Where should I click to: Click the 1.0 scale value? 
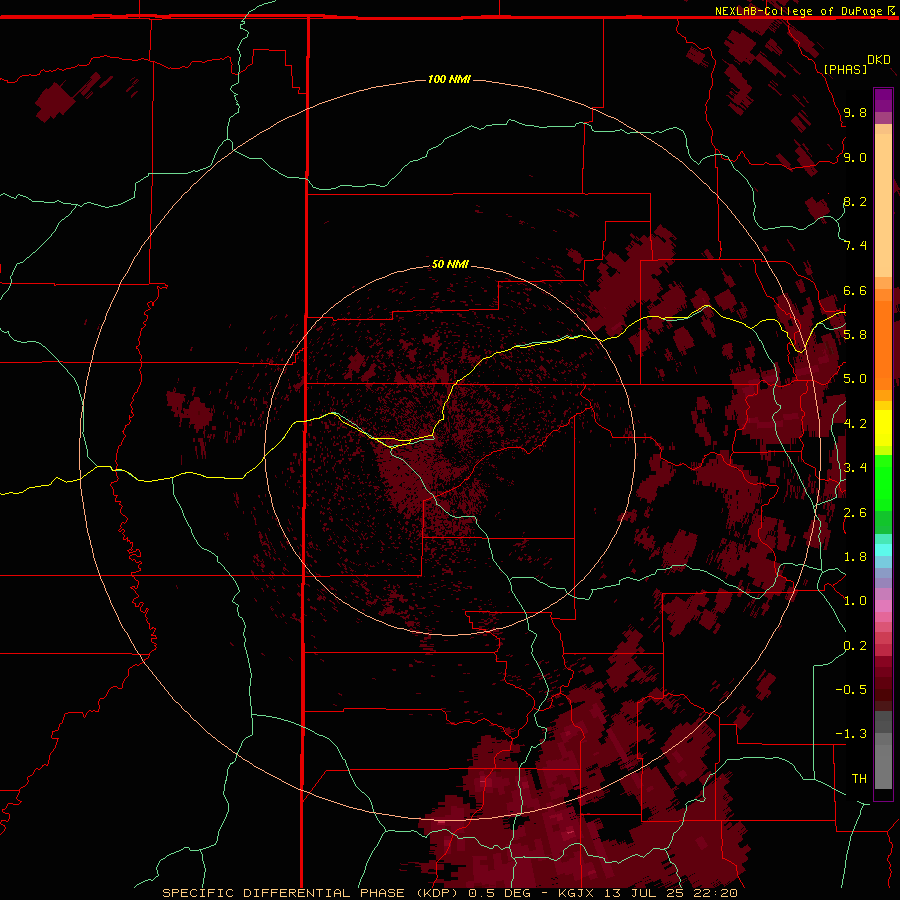[855, 601]
